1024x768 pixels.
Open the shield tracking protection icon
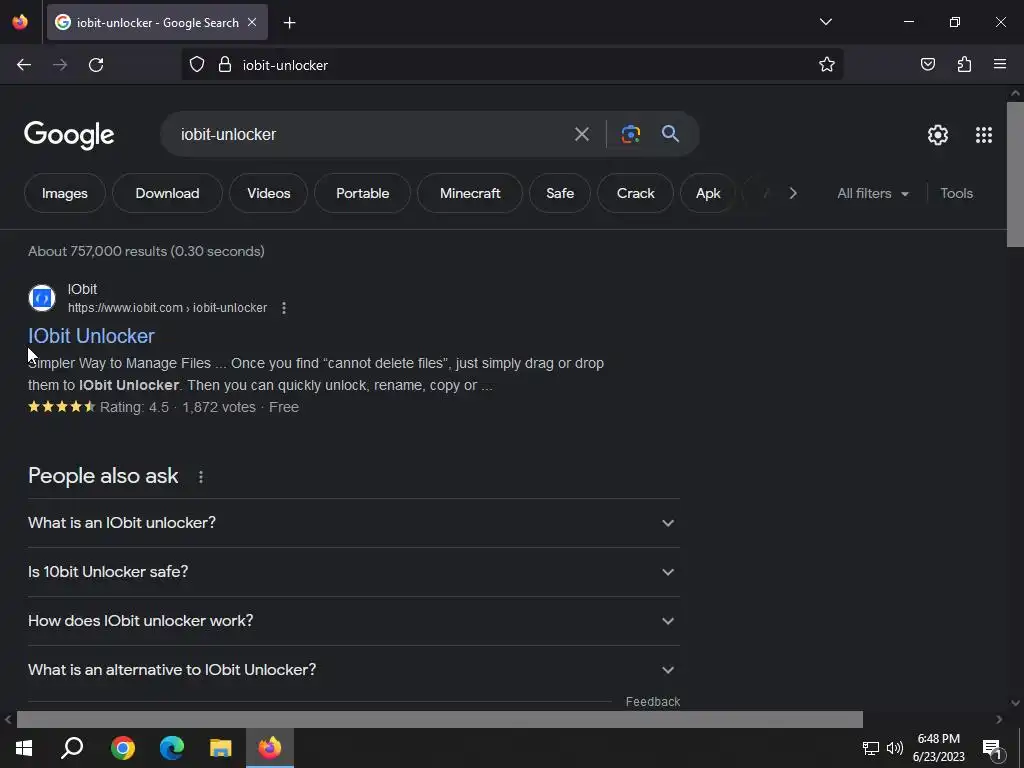click(197, 65)
